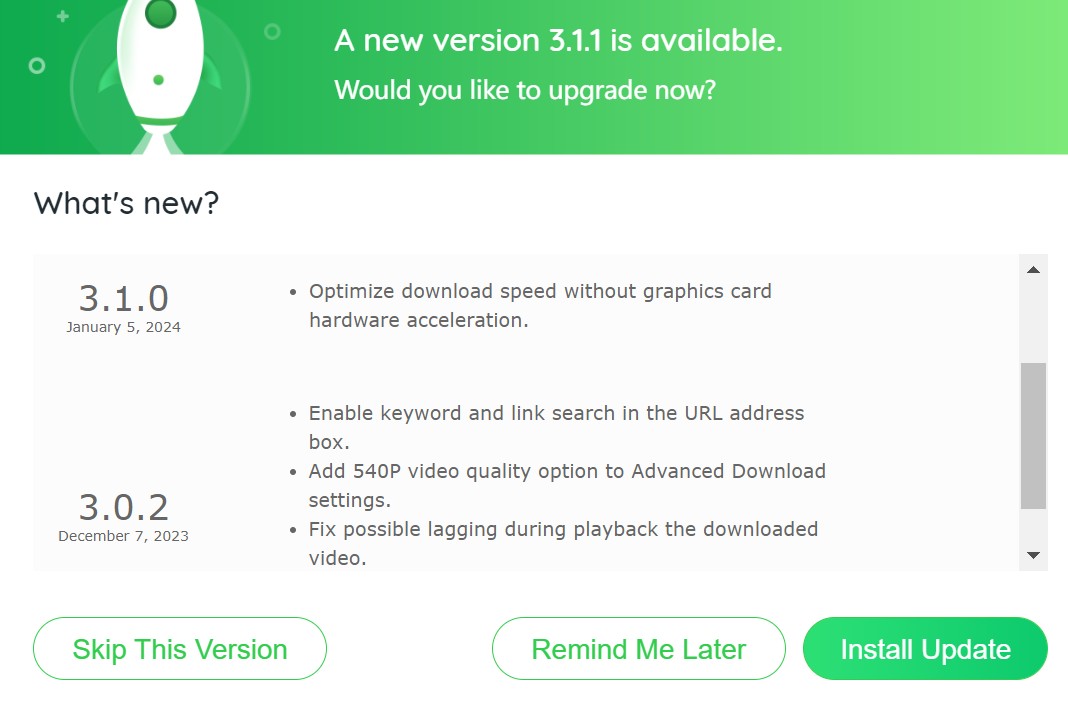Select the 'Fix possible lagging' changelog entry
1068x711 pixels.
click(x=553, y=543)
